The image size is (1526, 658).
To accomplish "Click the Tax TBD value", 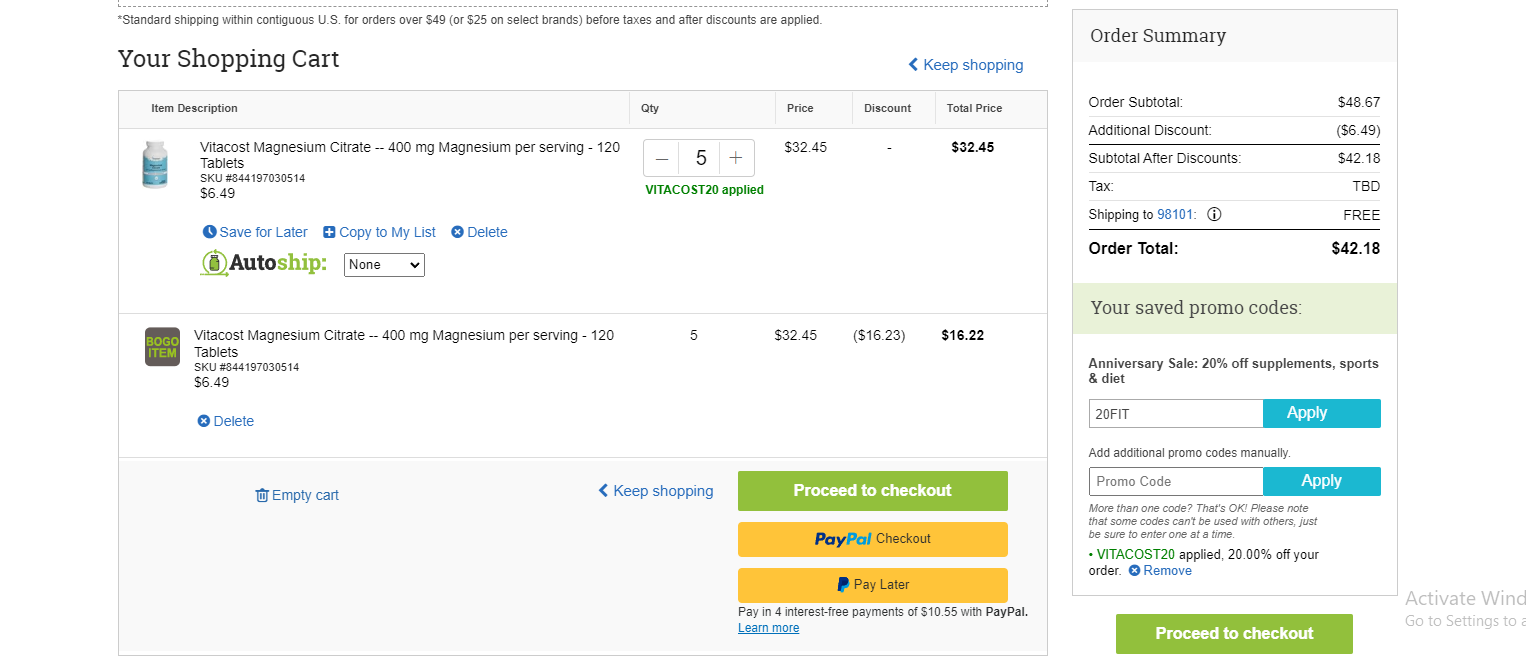I will tap(1366, 186).
